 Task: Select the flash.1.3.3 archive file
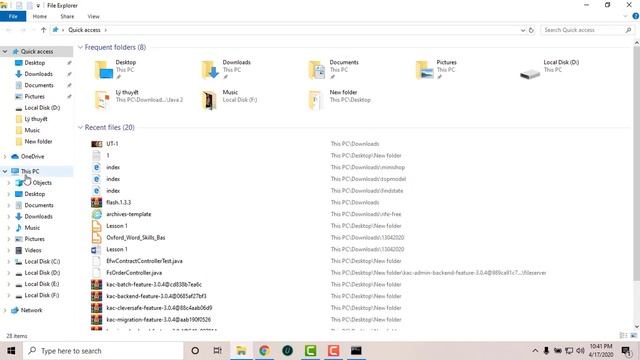118,202
